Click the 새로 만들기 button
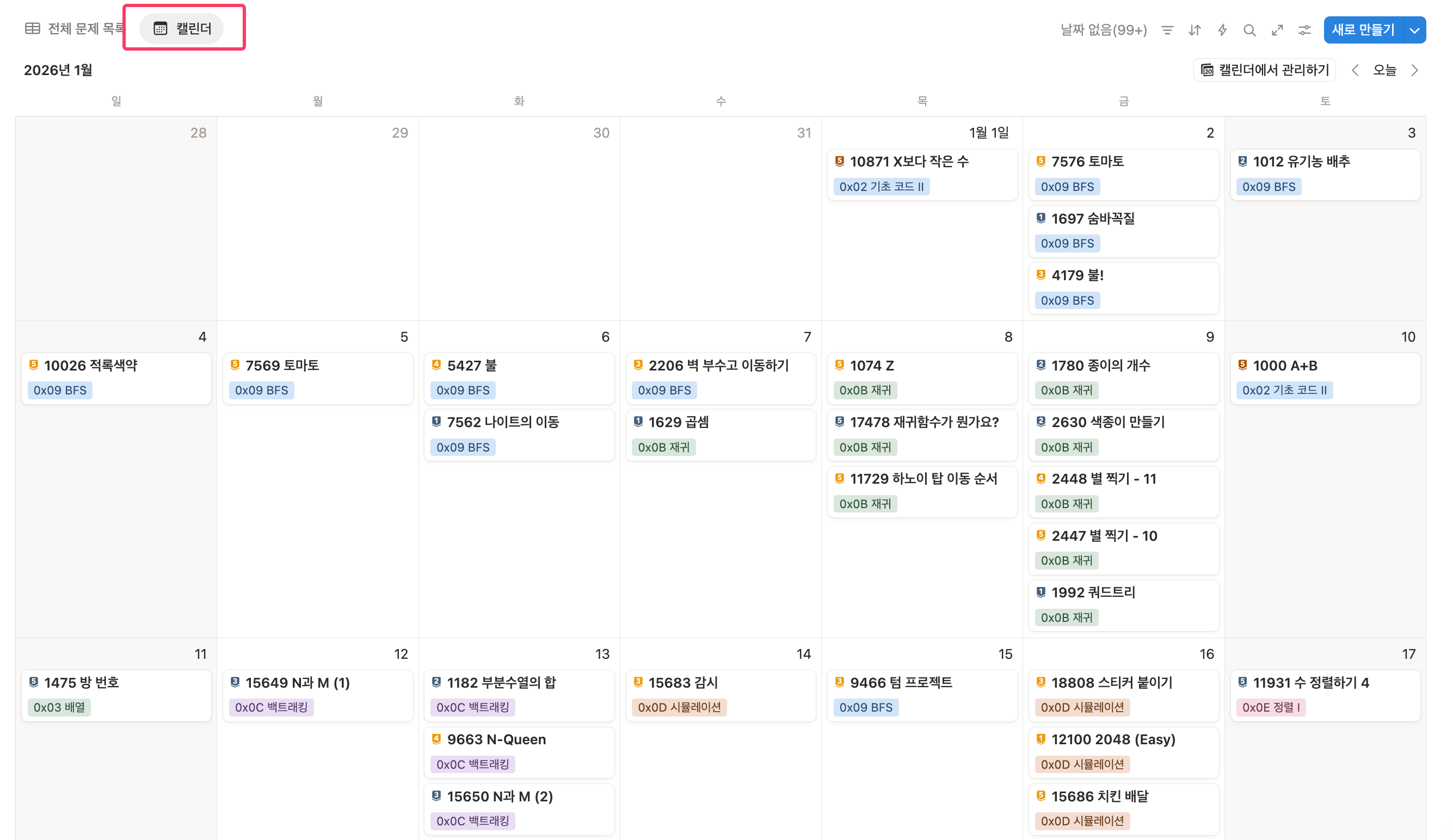This screenshot has width=1453, height=840. click(1363, 30)
